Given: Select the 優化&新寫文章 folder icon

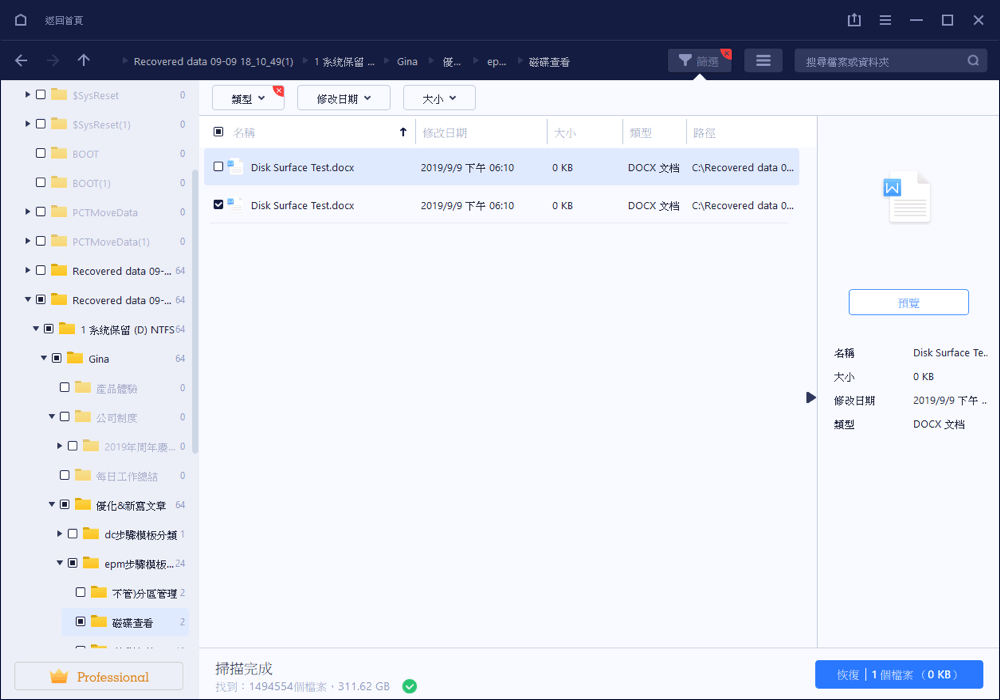Looking at the screenshot, I should pos(83,504).
